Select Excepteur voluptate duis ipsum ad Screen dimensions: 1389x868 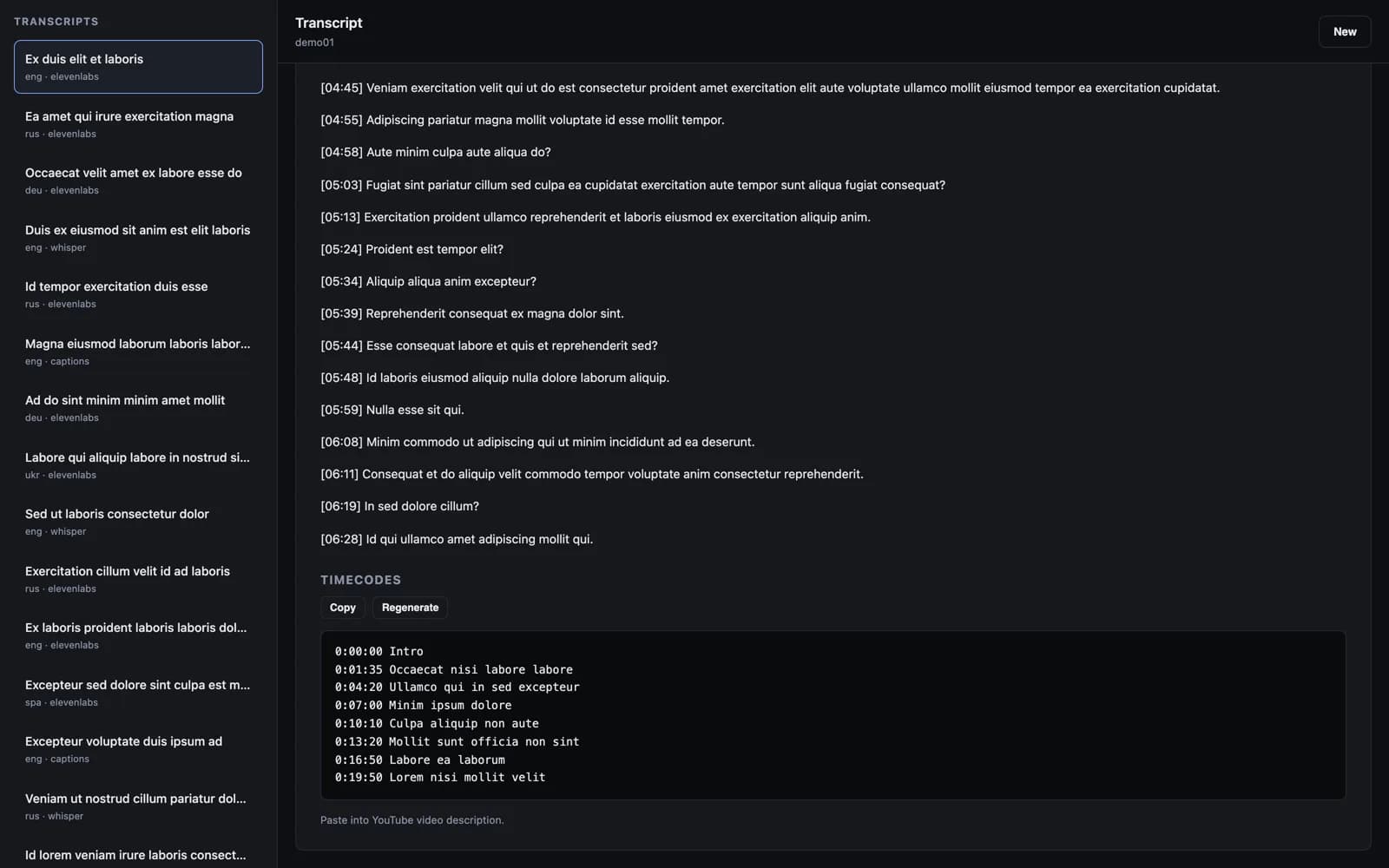(x=138, y=749)
